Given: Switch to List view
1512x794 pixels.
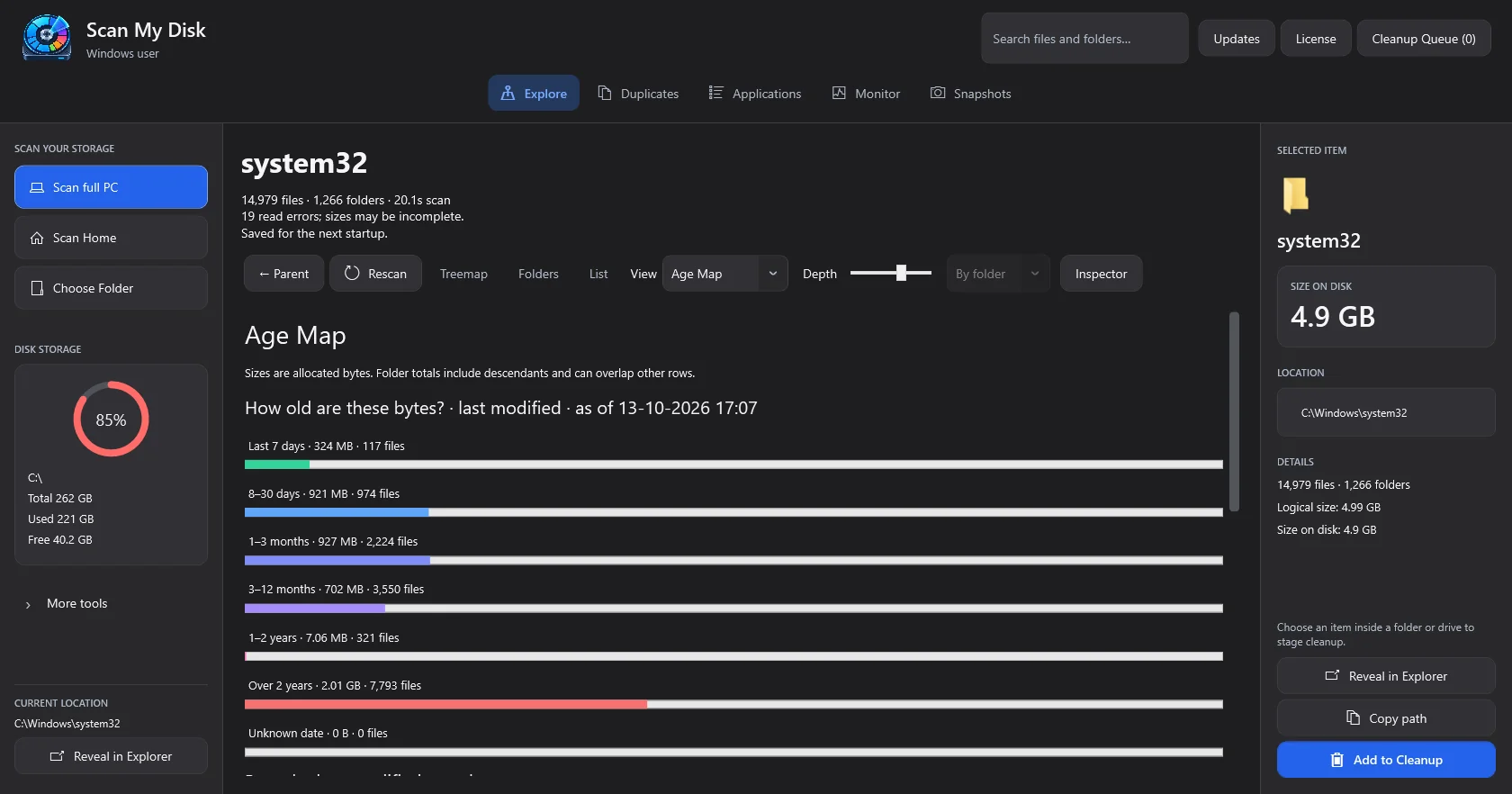Looking at the screenshot, I should coord(598,274).
